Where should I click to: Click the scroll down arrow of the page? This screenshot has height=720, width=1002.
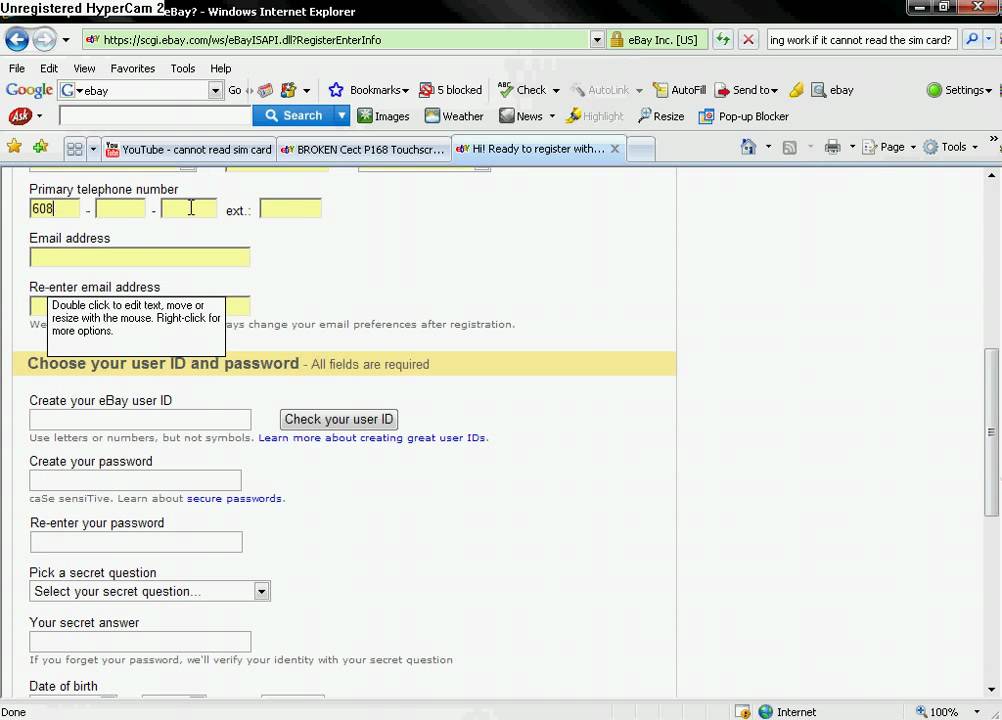tap(990, 690)
